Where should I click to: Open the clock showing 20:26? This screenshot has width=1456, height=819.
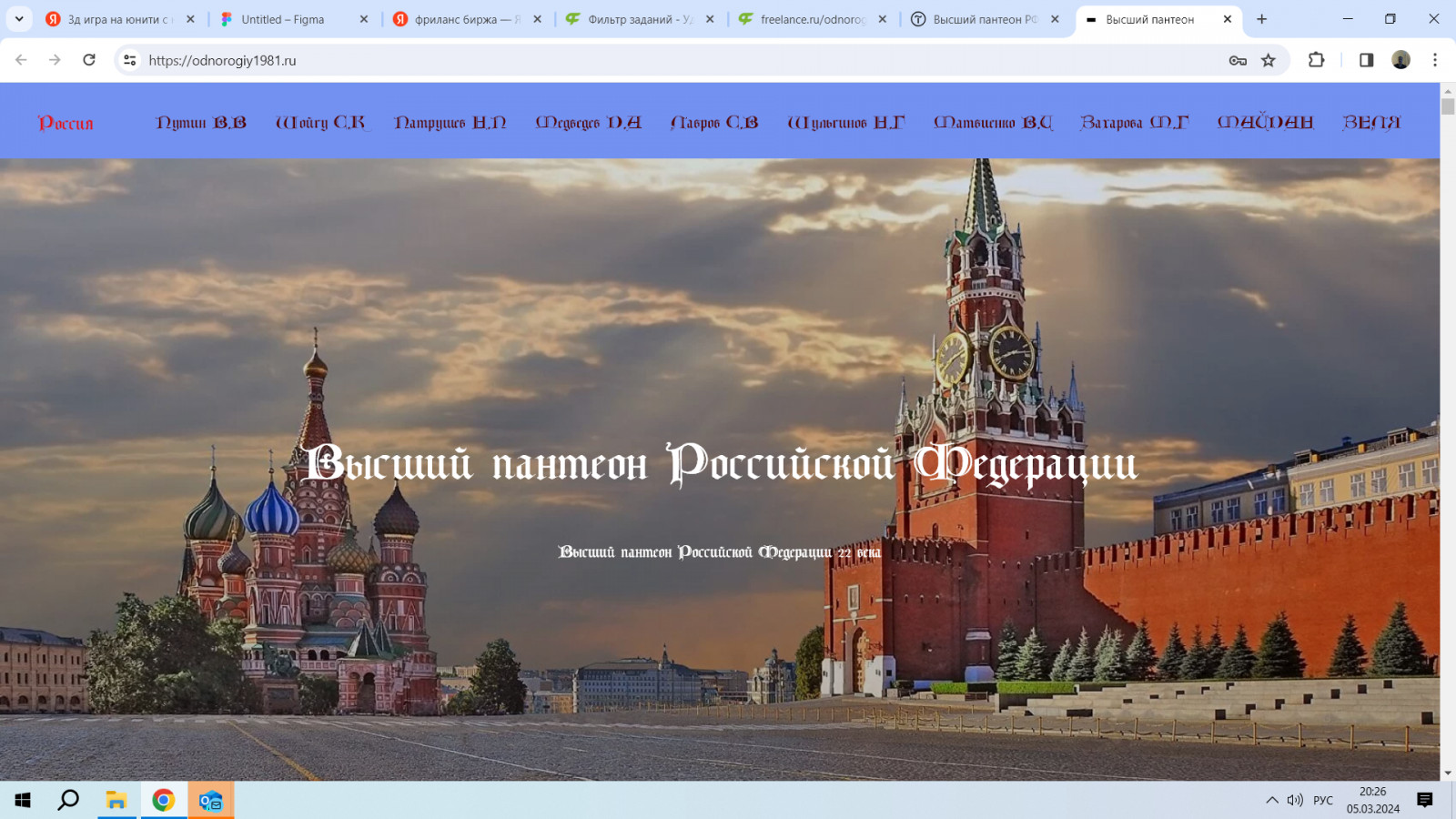[x=1373, y=800]
